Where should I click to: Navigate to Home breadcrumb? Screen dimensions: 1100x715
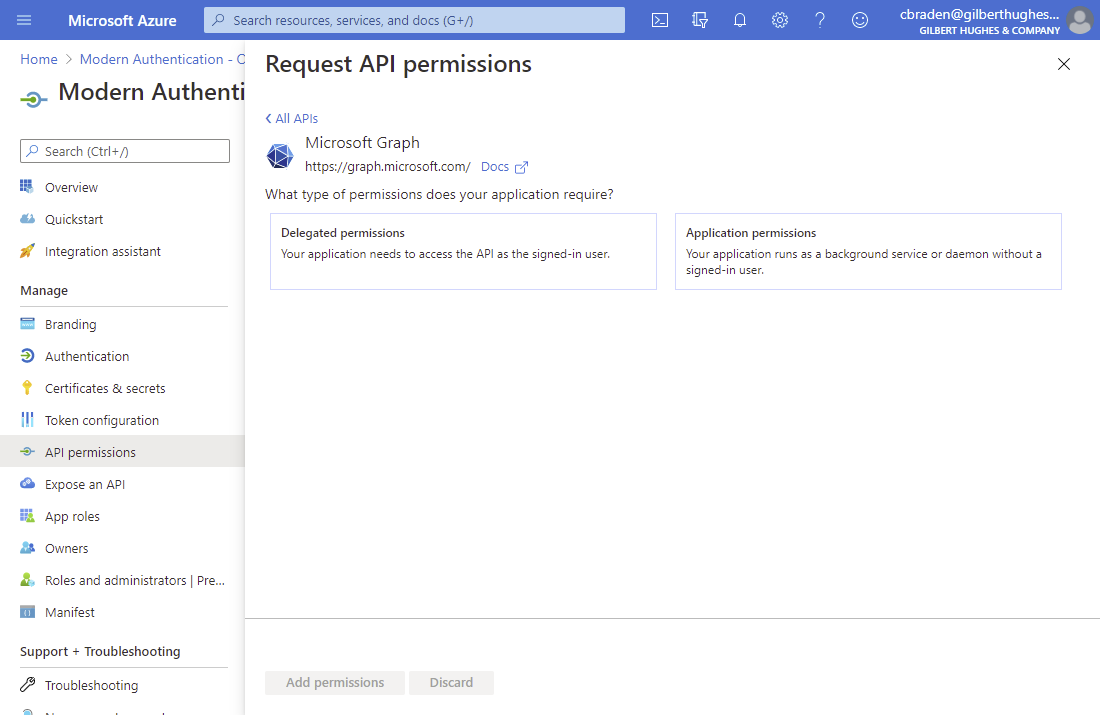click(39, 60)
